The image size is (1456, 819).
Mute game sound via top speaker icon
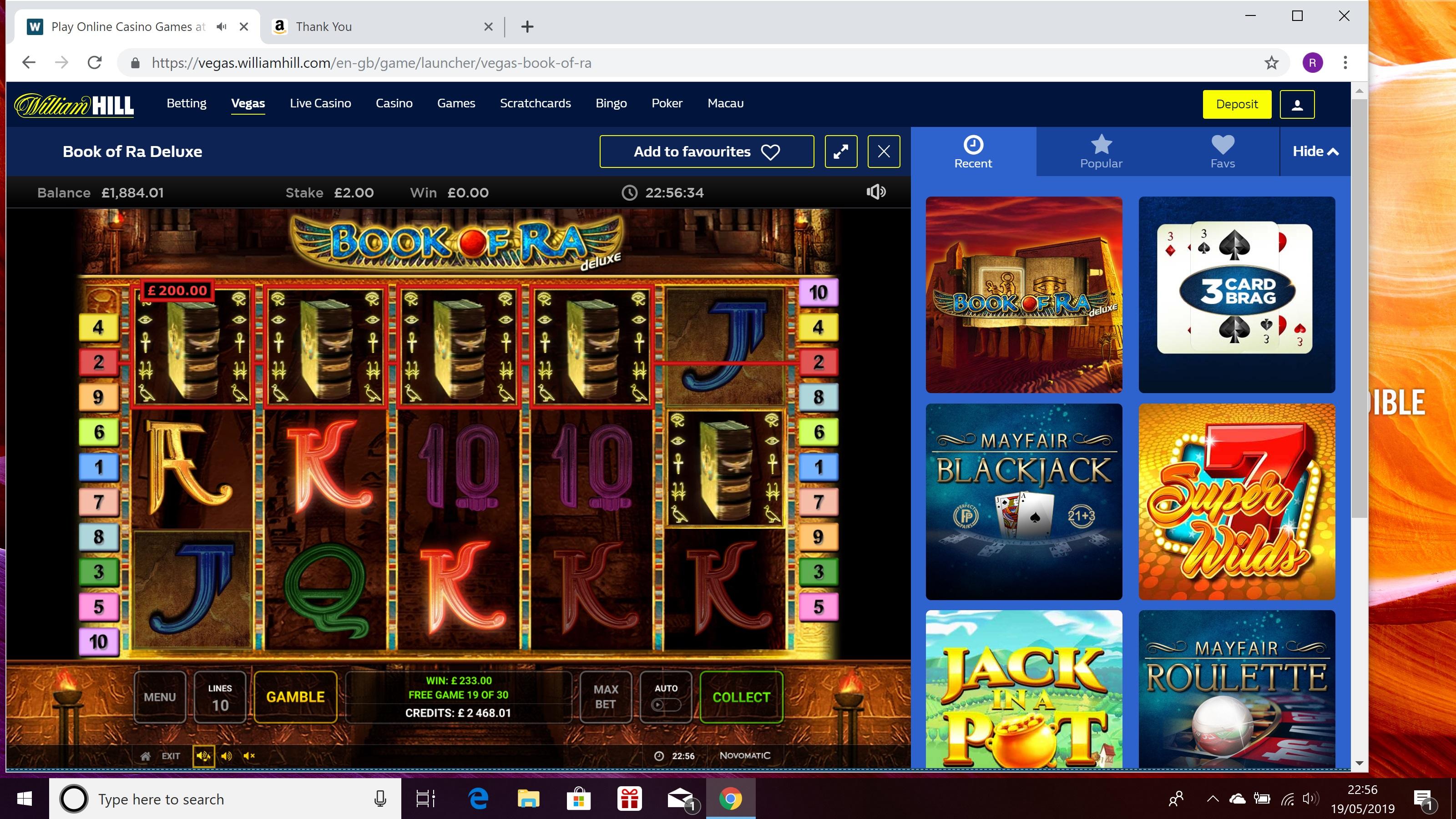click(876, 192)
